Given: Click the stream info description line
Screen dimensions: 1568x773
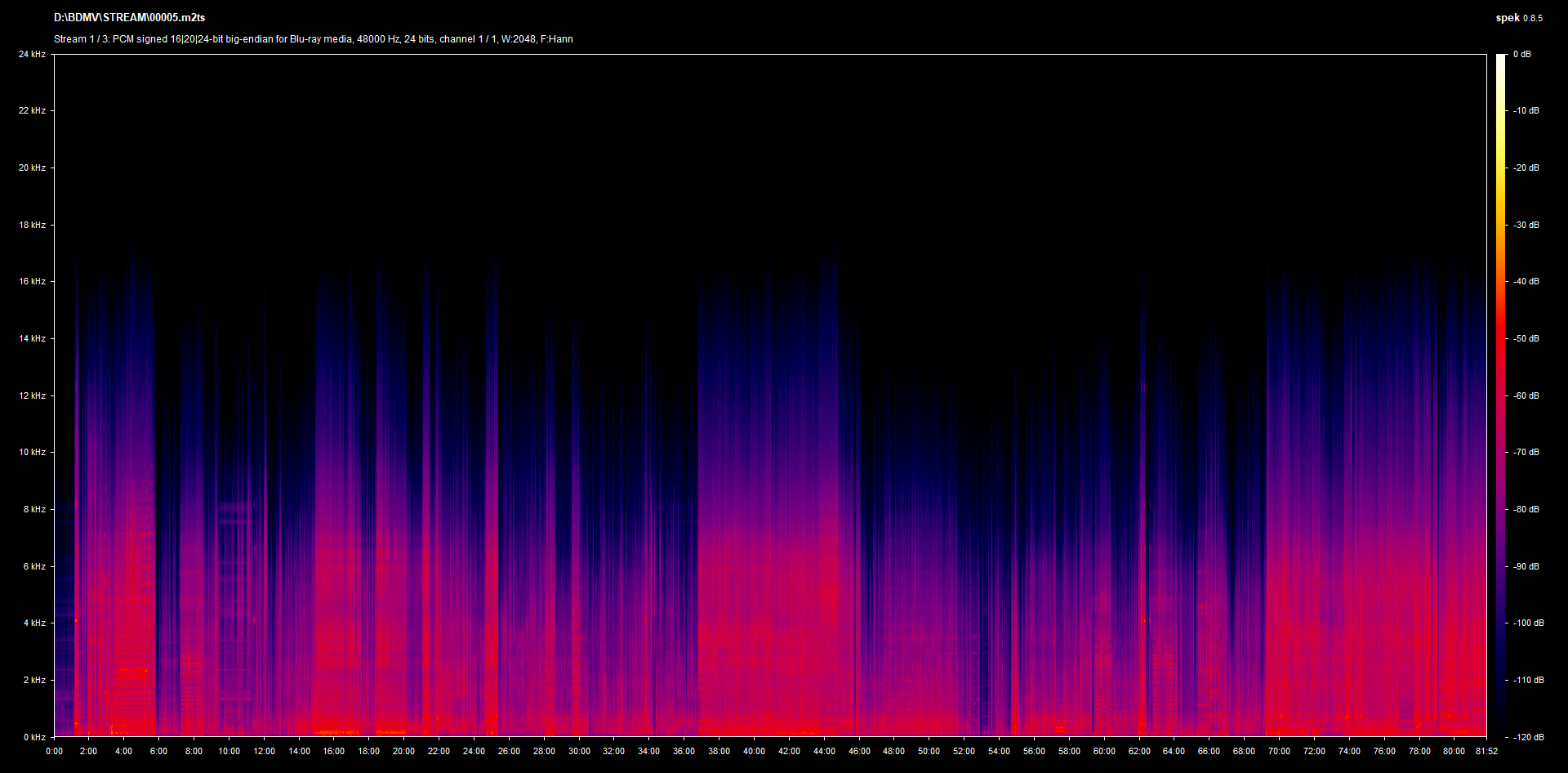Looking at the screenshot, I should coord(313,39).
